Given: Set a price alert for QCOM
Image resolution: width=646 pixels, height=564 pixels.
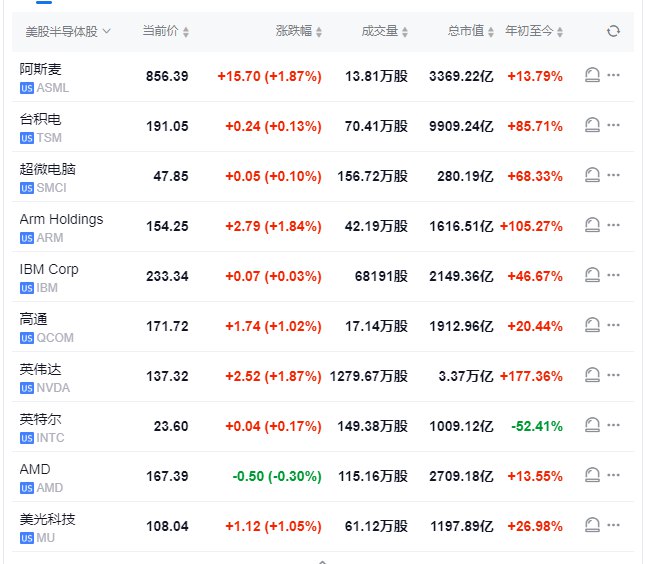Looking at the screenshot, I should [592, 325].
